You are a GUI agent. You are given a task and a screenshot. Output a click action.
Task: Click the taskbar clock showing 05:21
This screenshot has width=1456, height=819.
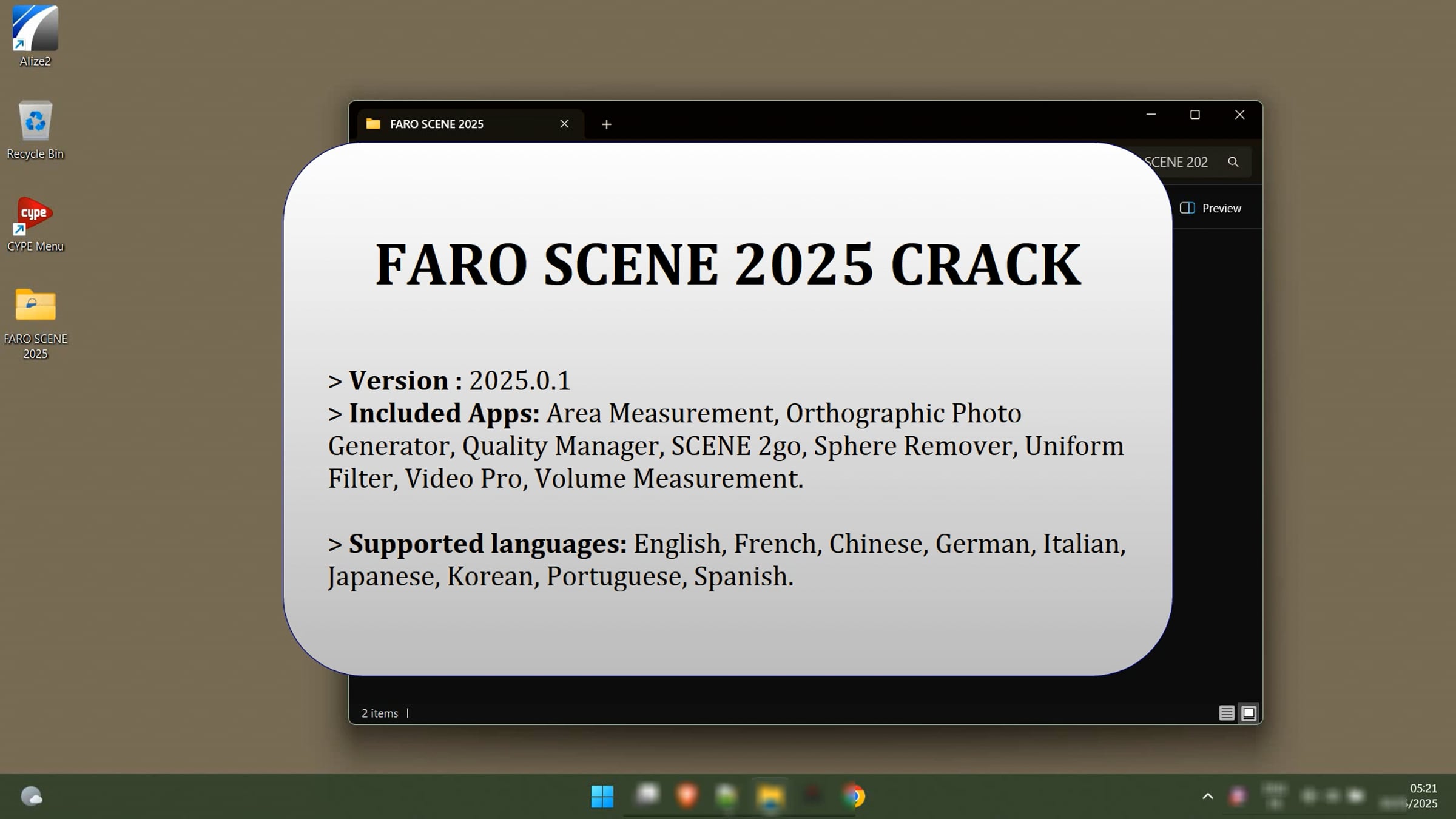coord(1422,796)
